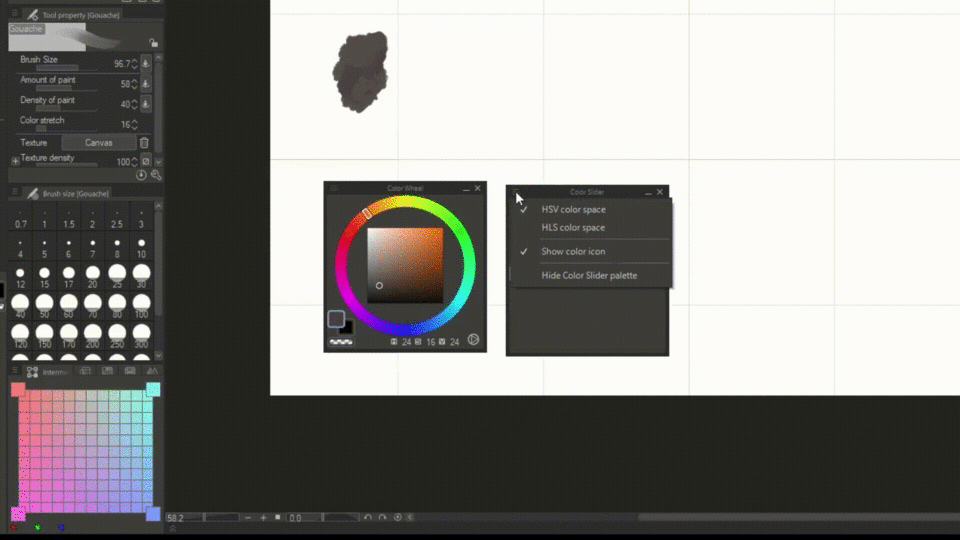Step the Texture density value spinner

(135, 162)
